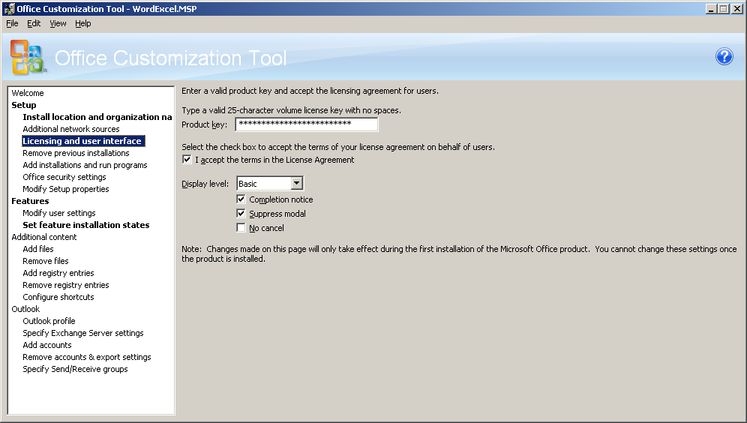Click the Office logo in the banner

click(28, 57)
